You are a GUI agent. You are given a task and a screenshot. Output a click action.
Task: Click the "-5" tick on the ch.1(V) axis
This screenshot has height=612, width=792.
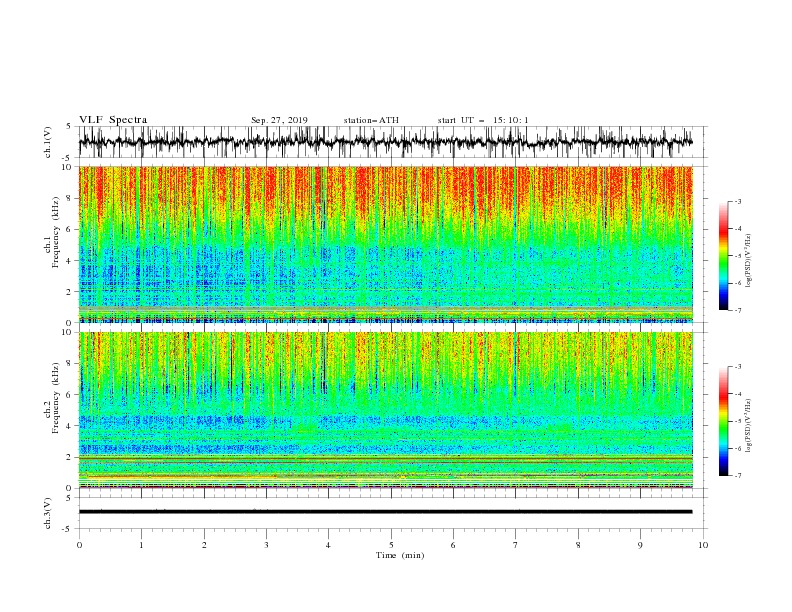coord(68,158)
